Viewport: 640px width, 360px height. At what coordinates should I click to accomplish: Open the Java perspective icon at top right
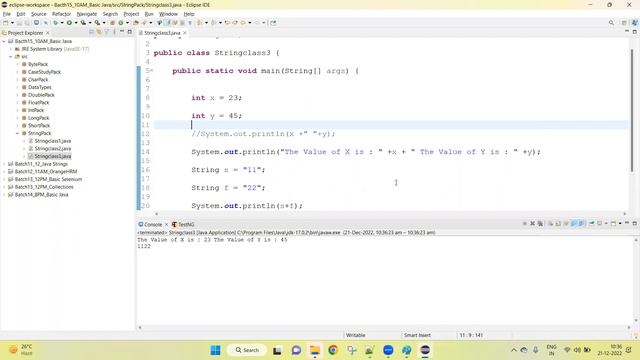[x=635, y=23]
